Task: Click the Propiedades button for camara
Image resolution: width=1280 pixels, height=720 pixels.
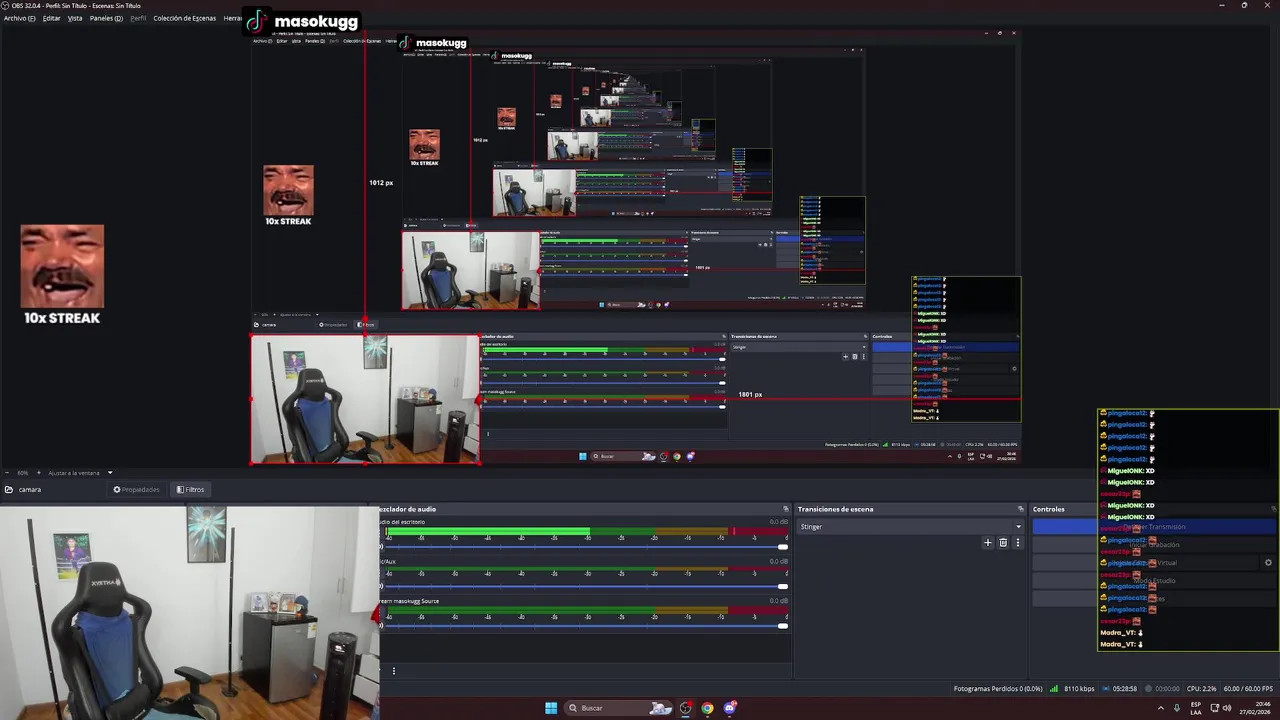Action: click(136, 489)
